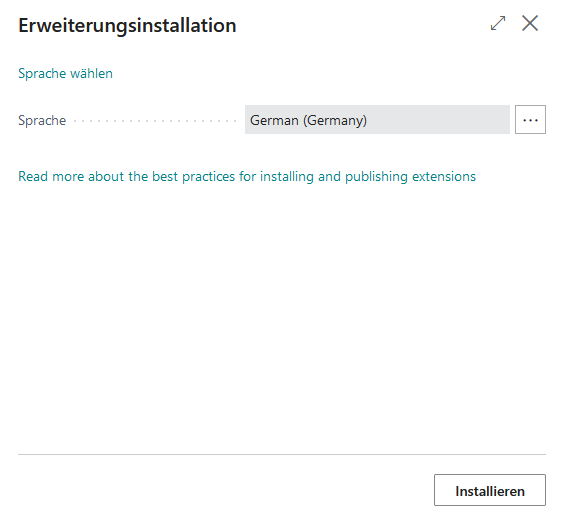Show language choices using the ellipsis button
This screenshot has height=526, width=566.
[x=530, y=120]
